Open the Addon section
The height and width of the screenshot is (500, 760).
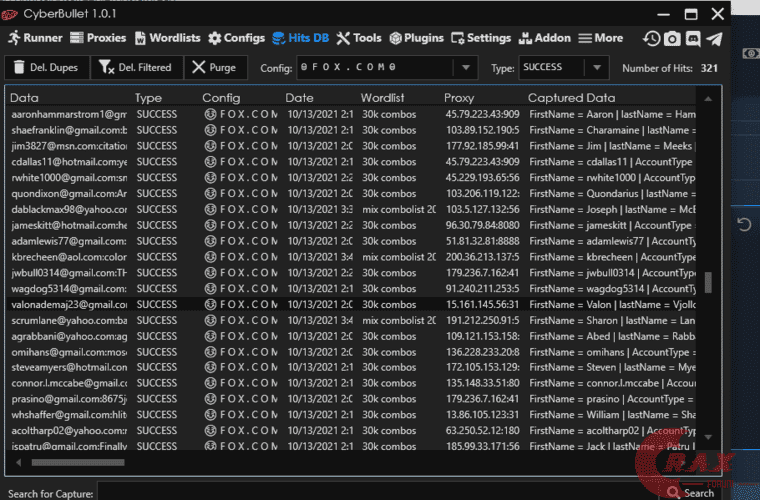[x=546, y=38]
